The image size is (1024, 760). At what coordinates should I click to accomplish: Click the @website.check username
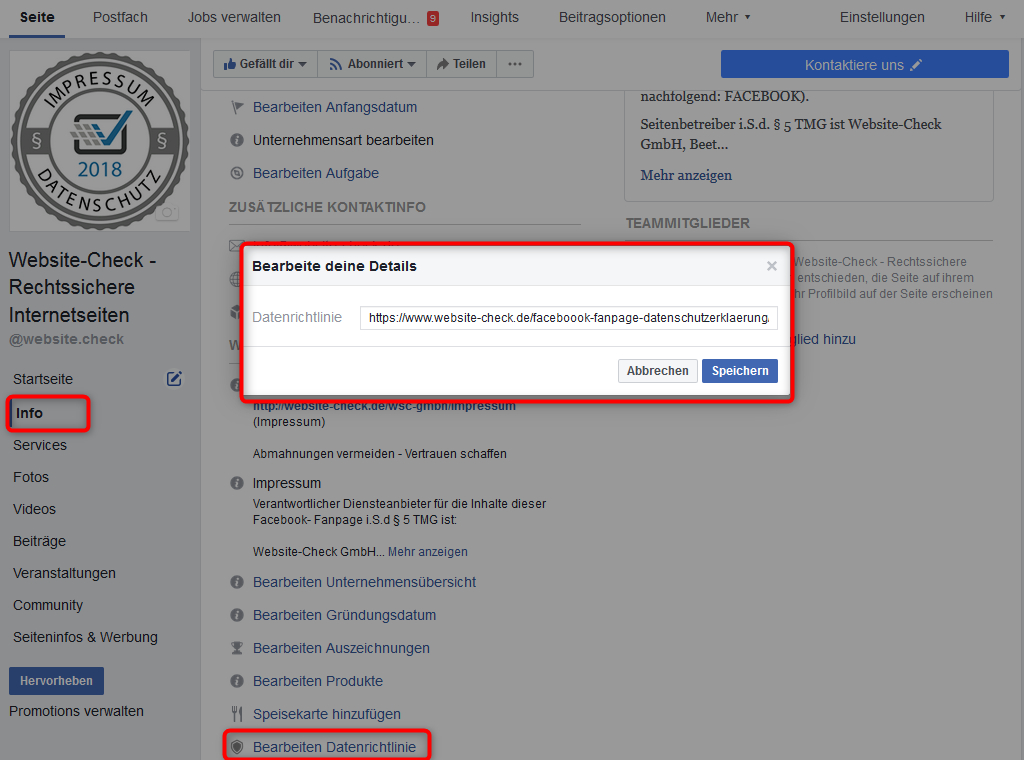tap(66, 340)
